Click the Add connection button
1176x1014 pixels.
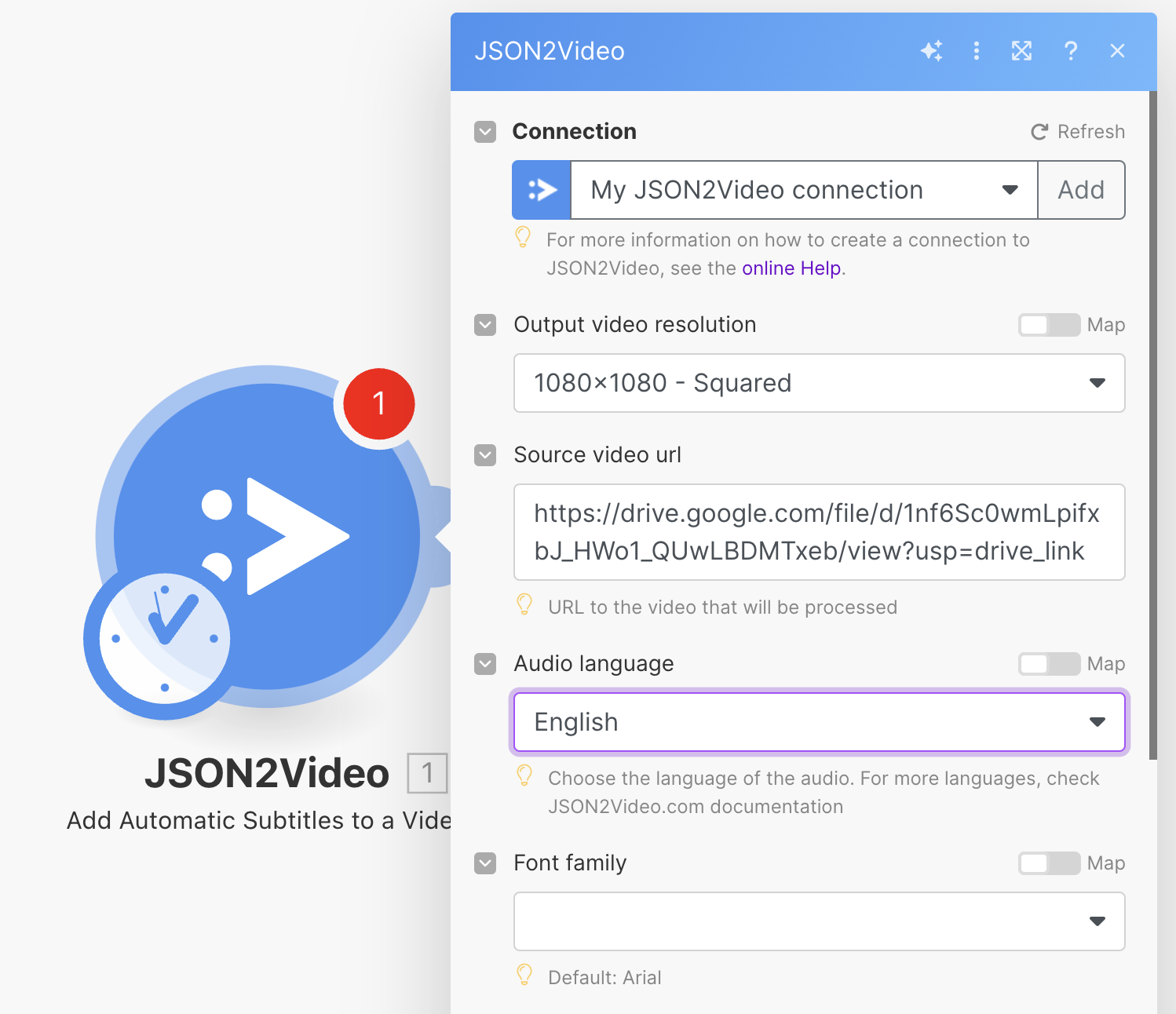[x=1081, y=190]
